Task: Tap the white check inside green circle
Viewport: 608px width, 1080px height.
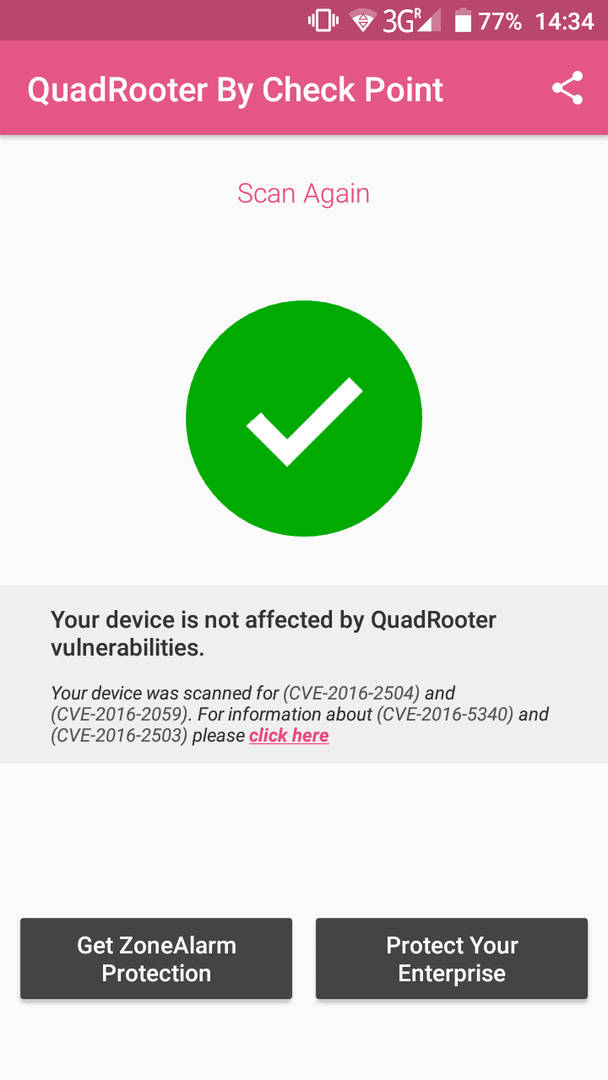Action: (x=304, y=422)
